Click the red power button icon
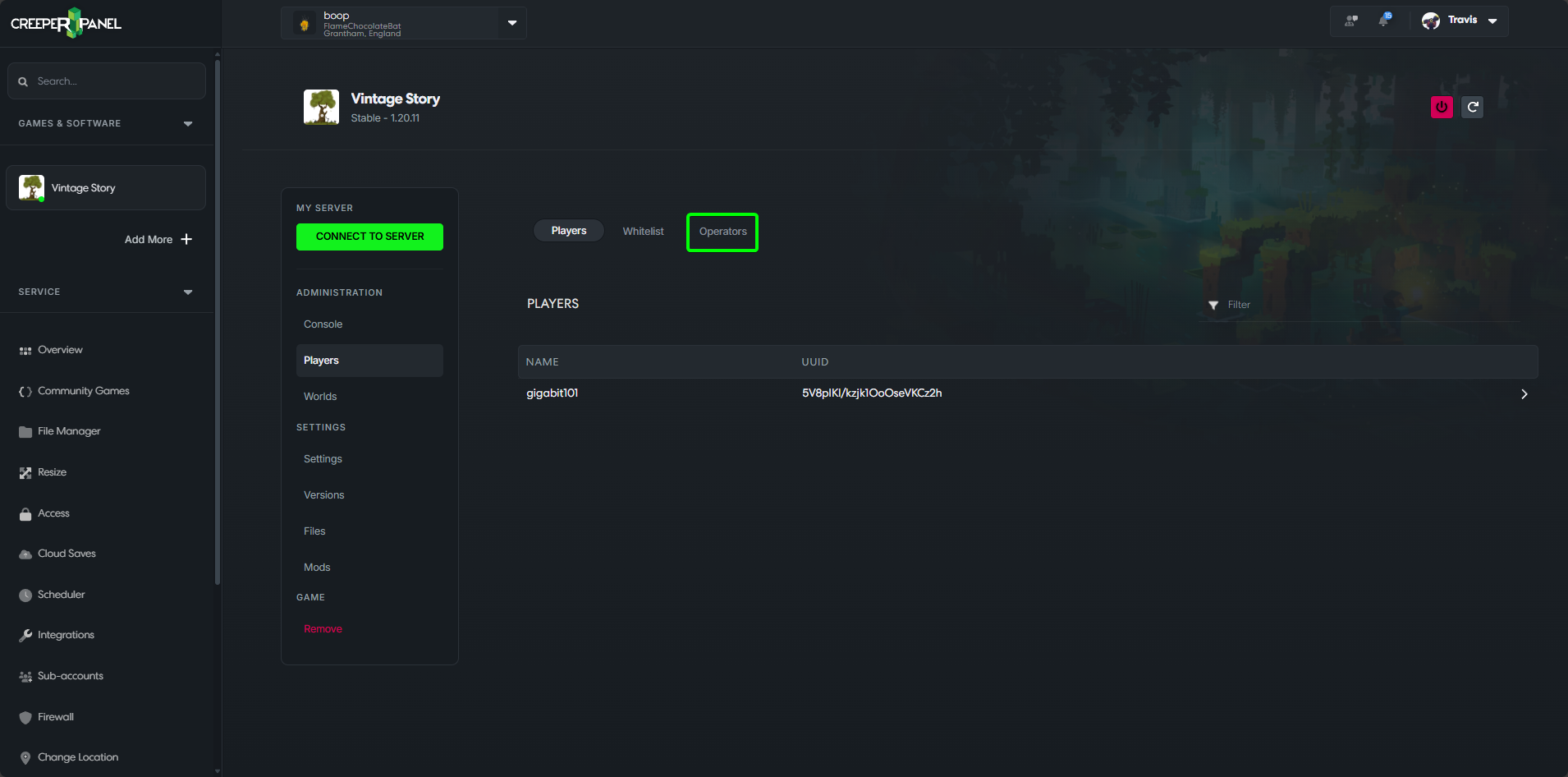This screenshot has height=777, width=1568. pyautogui.click(x=1442, y=107)
